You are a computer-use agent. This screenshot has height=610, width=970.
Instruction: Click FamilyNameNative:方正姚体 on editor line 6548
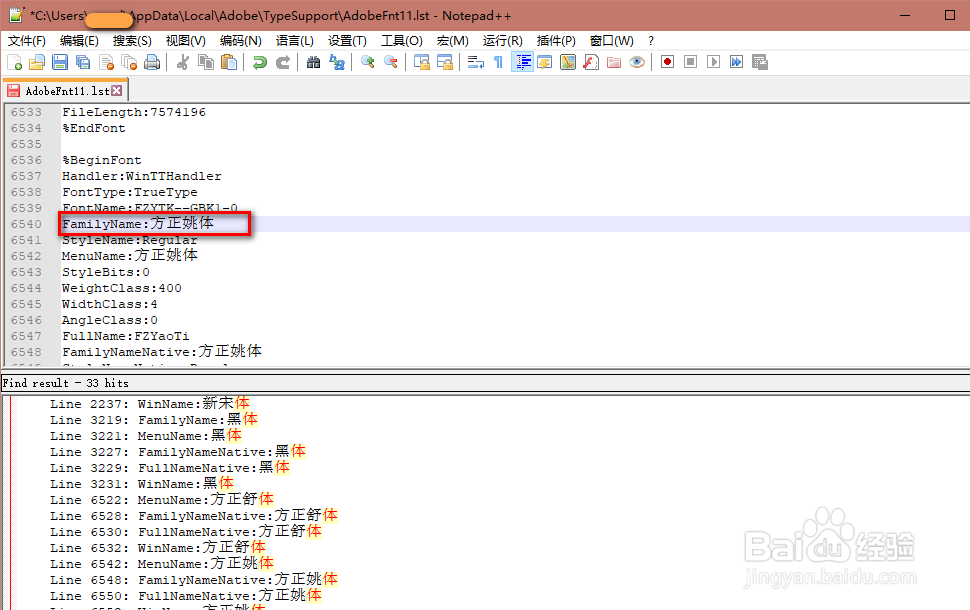click(161, 351)
